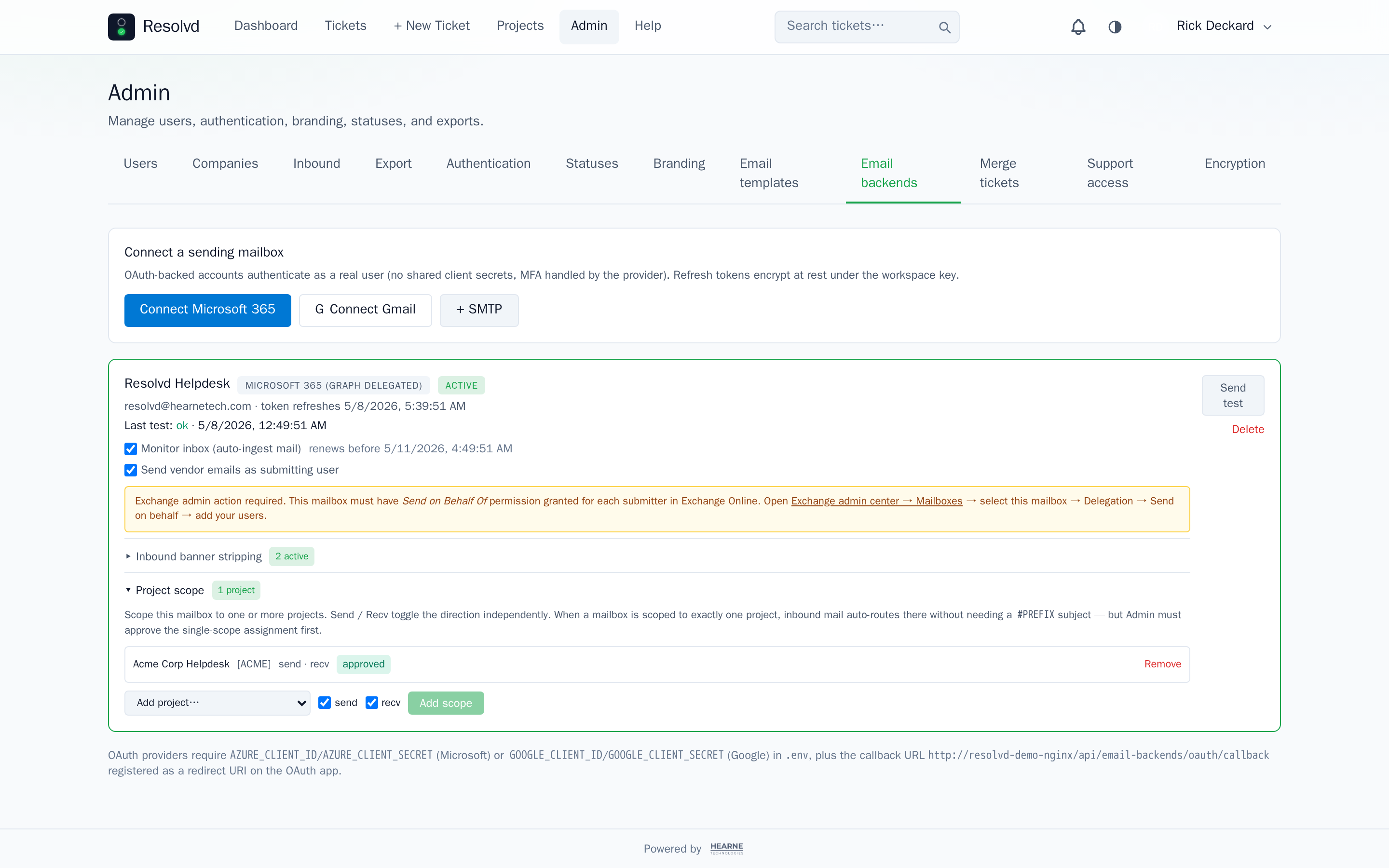Click the 2 active badge
Image resolution: width=1389 pixels, height=868 pixels.
[292, 556]
